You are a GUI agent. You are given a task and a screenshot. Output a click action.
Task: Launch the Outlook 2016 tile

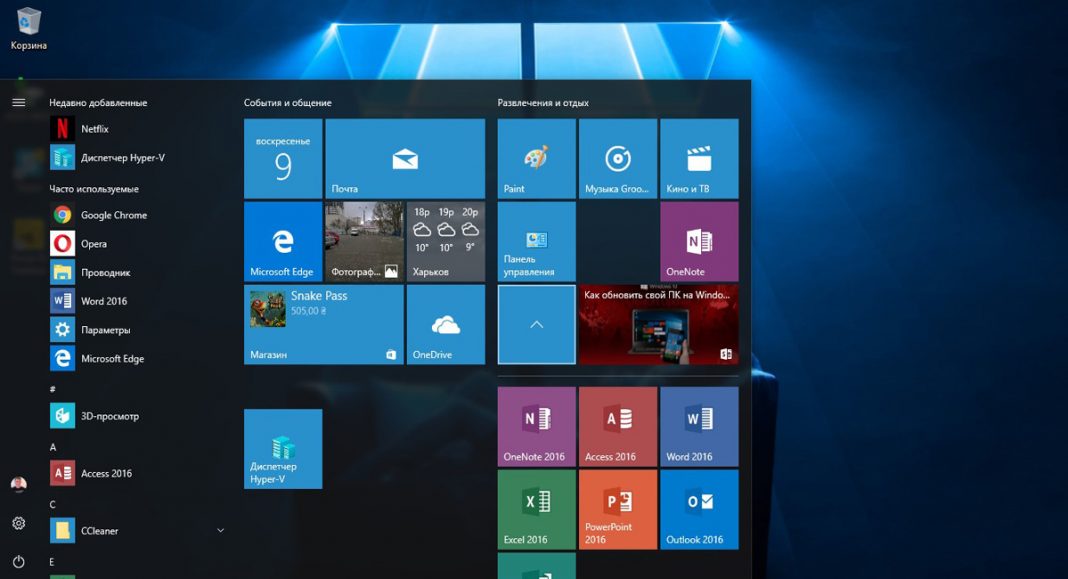(700, 510)
